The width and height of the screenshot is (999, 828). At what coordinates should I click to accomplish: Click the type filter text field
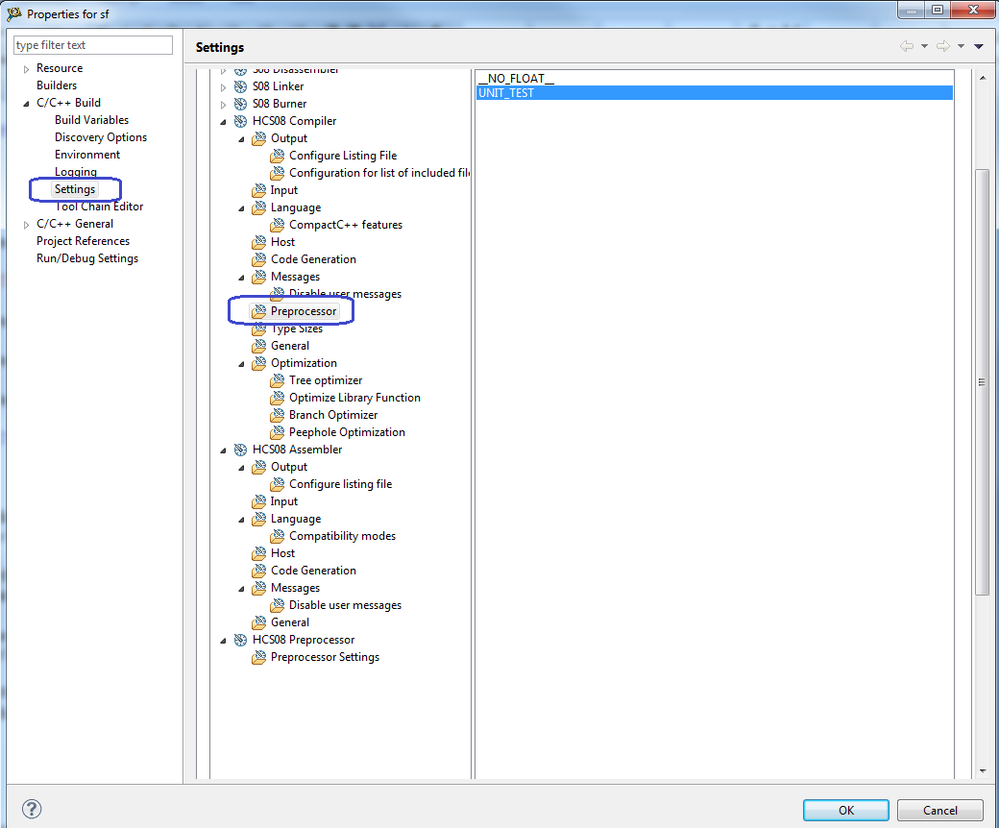93,45
